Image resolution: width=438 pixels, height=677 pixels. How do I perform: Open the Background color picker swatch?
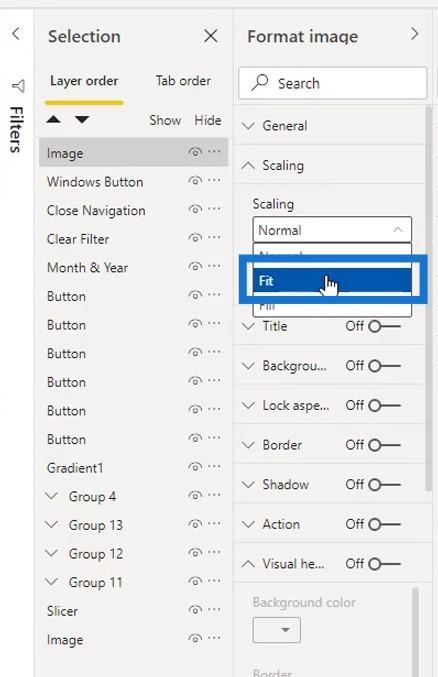(276, 630)
